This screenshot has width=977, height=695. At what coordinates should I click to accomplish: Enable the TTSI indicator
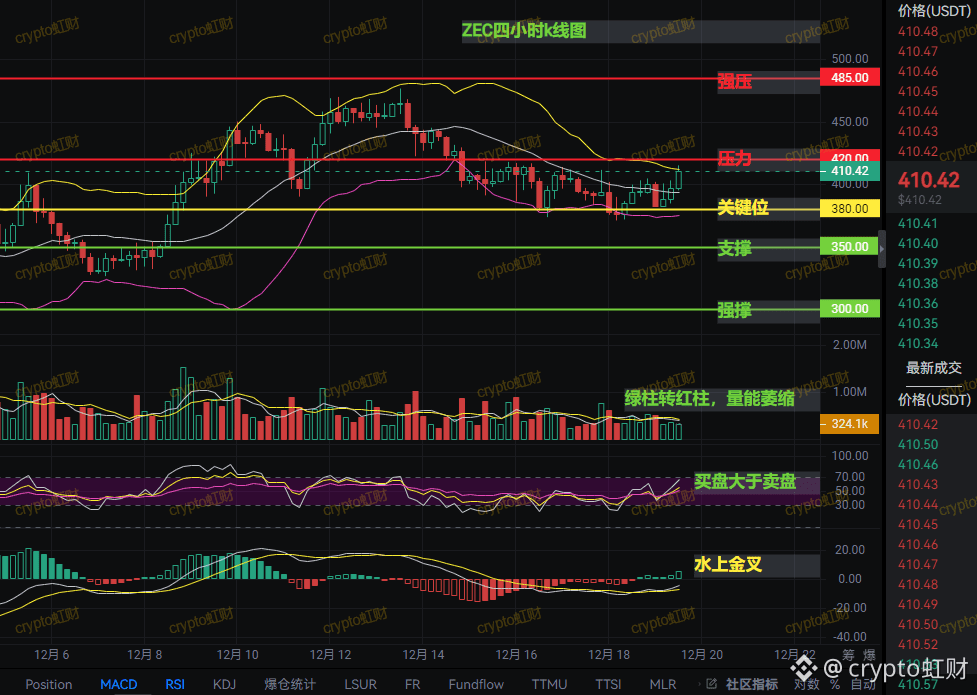pos(608,684)
